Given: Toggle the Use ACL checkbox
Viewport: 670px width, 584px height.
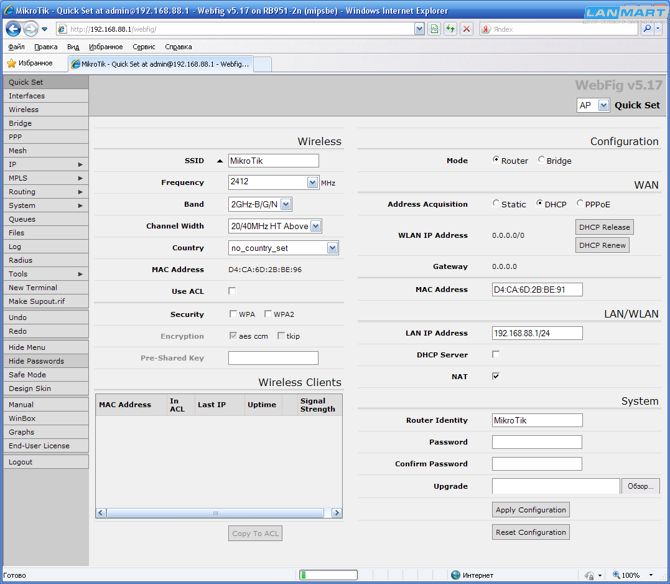Looking at the screenshot, I should [232, 291].
